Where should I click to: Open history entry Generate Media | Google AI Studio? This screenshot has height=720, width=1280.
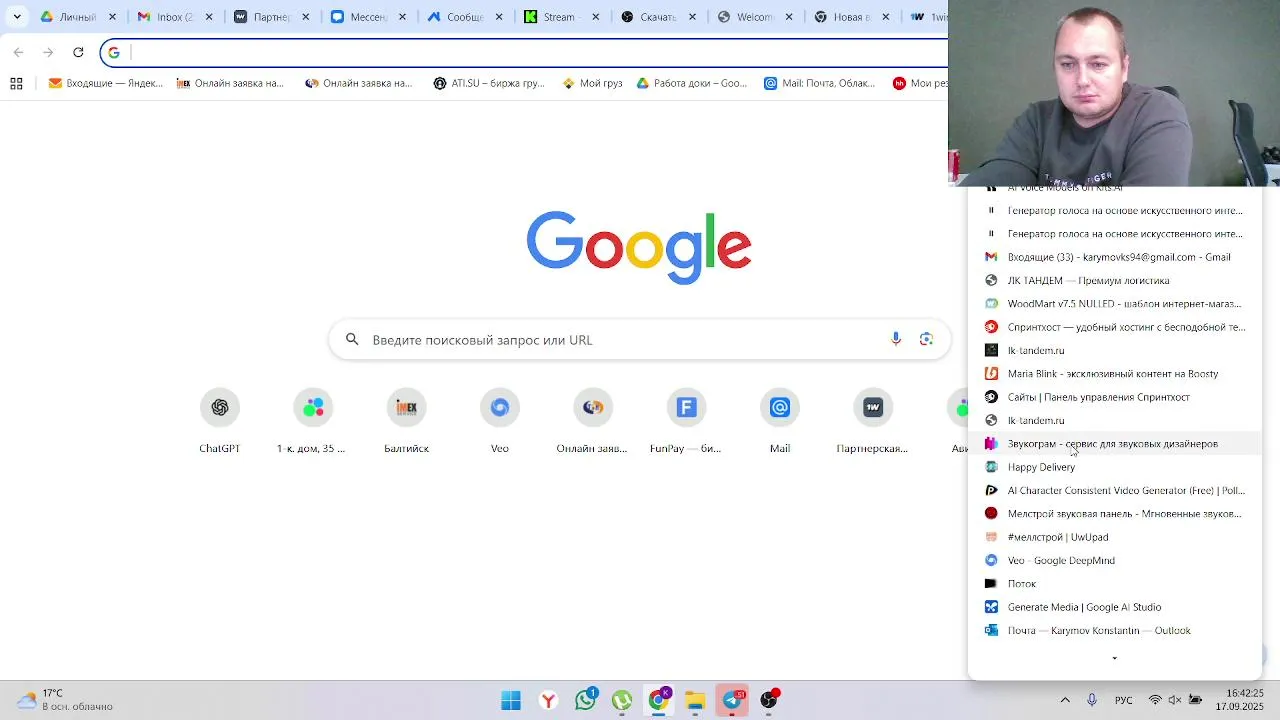point(1114,607)
